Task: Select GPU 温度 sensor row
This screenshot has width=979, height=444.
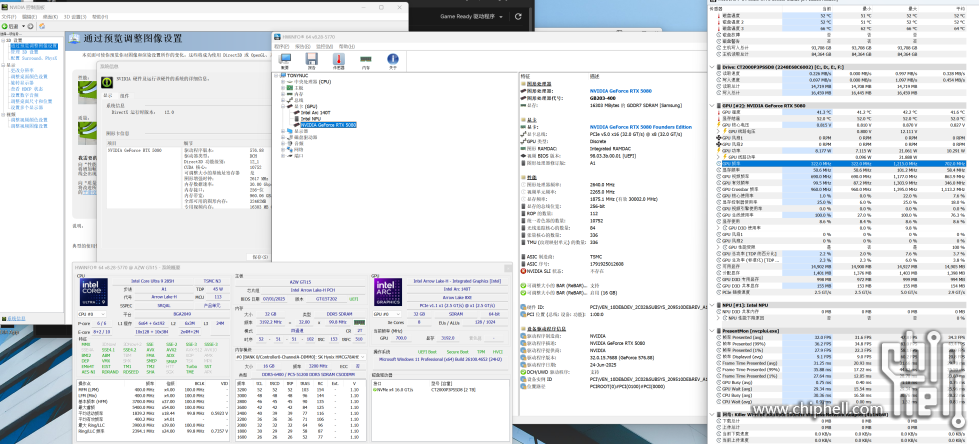Action: 844,112
